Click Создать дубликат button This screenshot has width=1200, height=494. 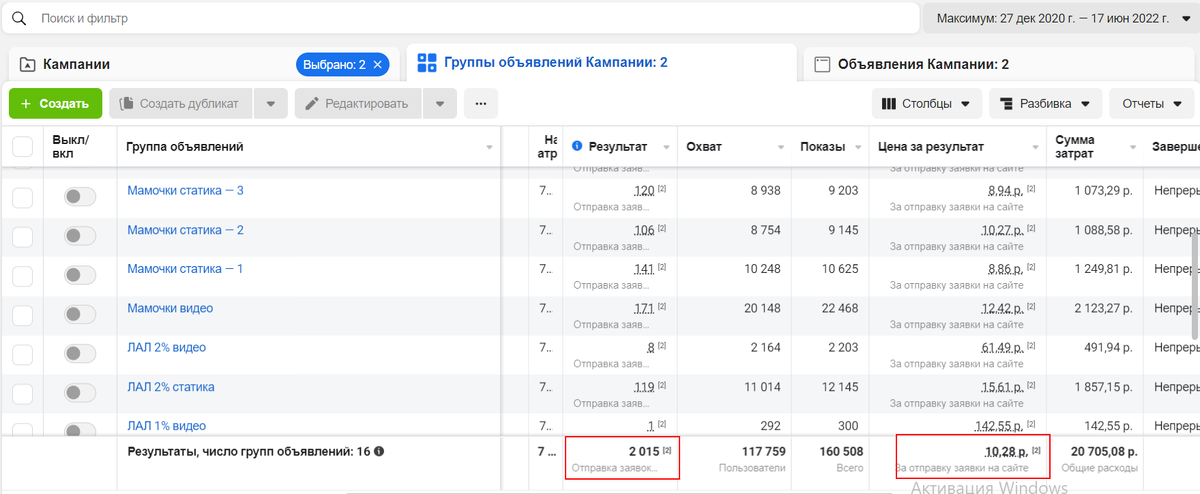coord(180,104)
